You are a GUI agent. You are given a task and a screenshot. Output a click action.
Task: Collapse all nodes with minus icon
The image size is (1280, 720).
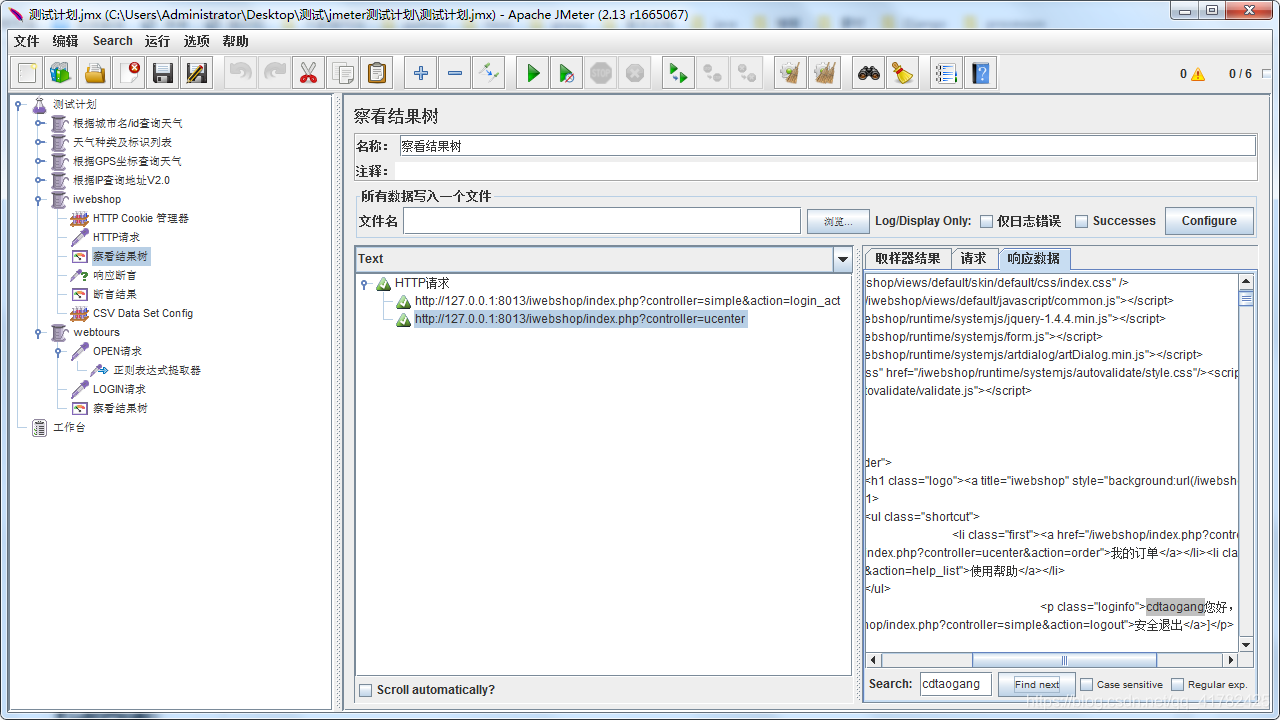point(455,73)
